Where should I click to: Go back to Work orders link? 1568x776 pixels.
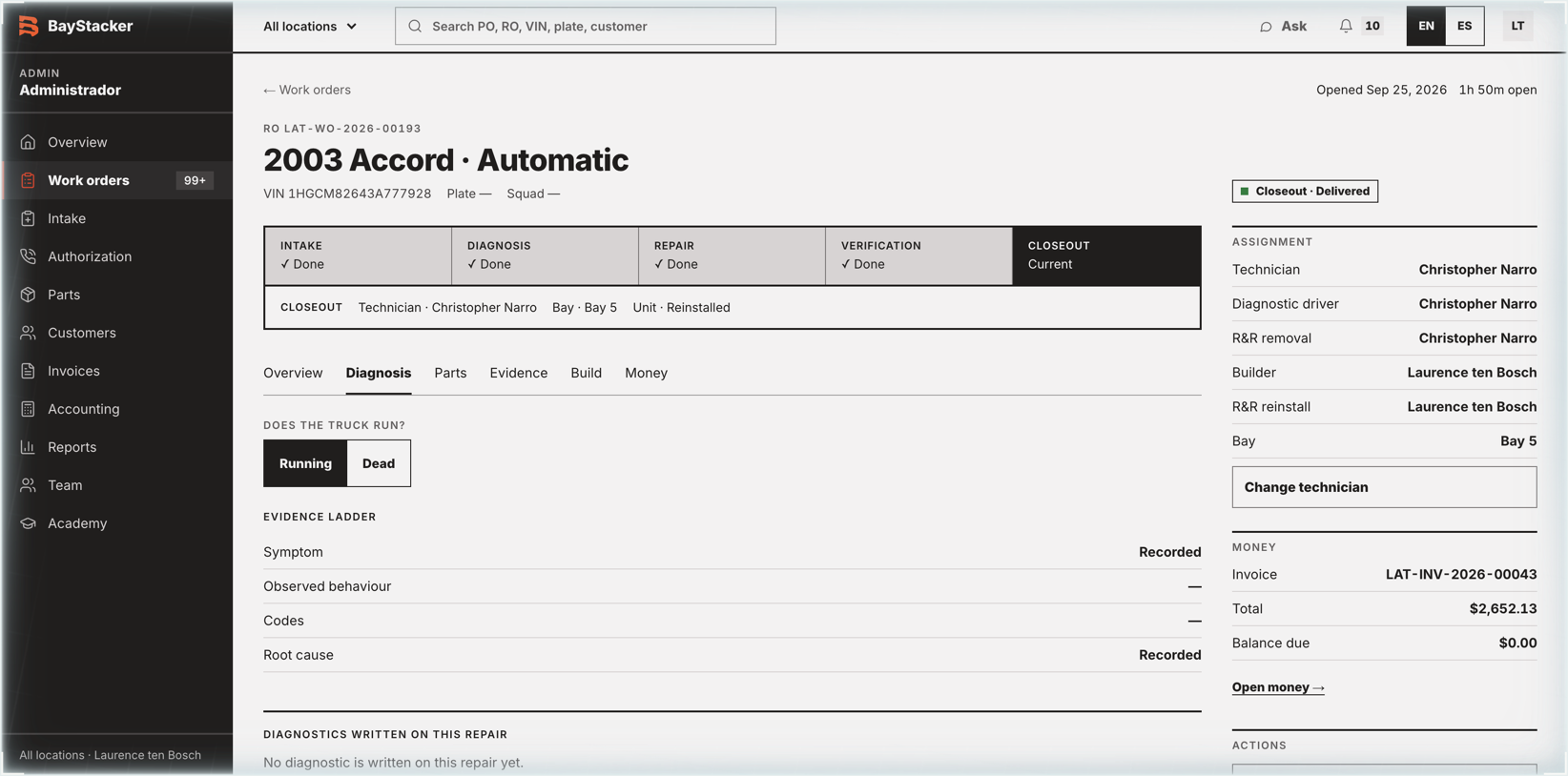pos(307,90)
